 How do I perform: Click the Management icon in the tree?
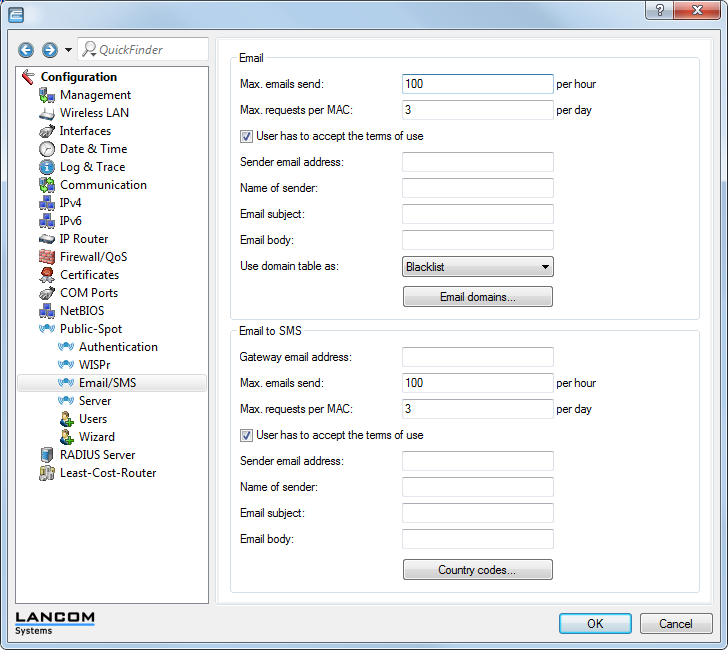[46, 95]
